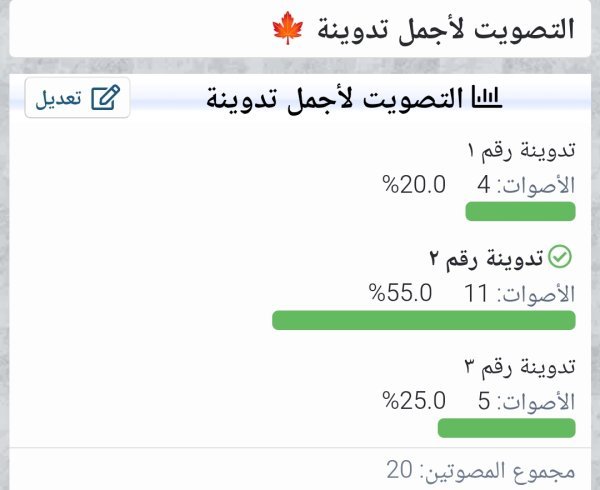The width and height of the screenshot is (600, 490).
Task: Click the 55.0% green result bar
Action: (x=423, y=320)
